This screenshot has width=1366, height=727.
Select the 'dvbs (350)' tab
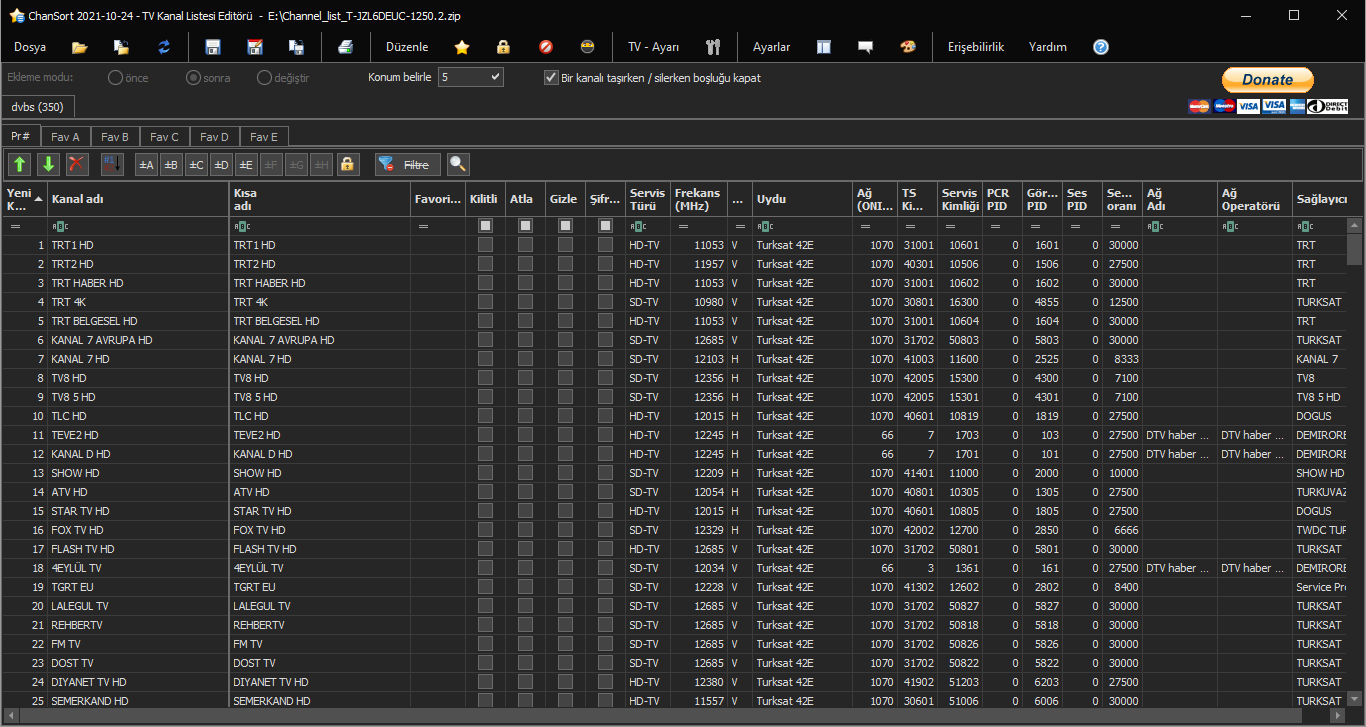[38, 107]
